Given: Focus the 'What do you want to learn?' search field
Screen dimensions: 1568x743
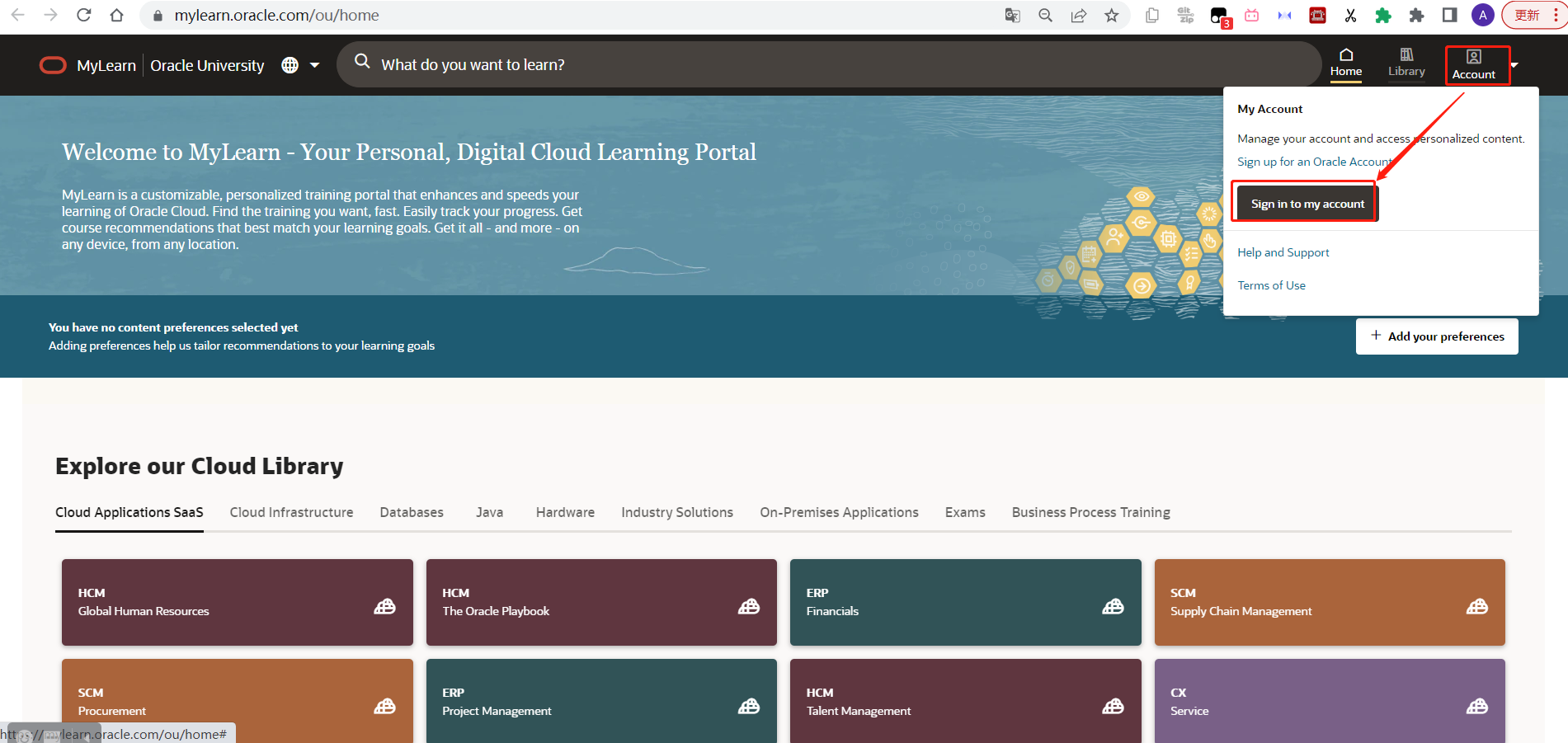Looking at the screenshot, I should tap(829, 64).
